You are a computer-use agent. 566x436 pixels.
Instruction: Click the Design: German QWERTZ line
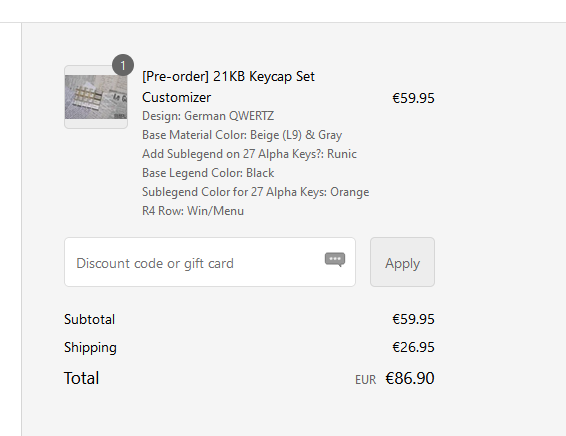(208, 116)
